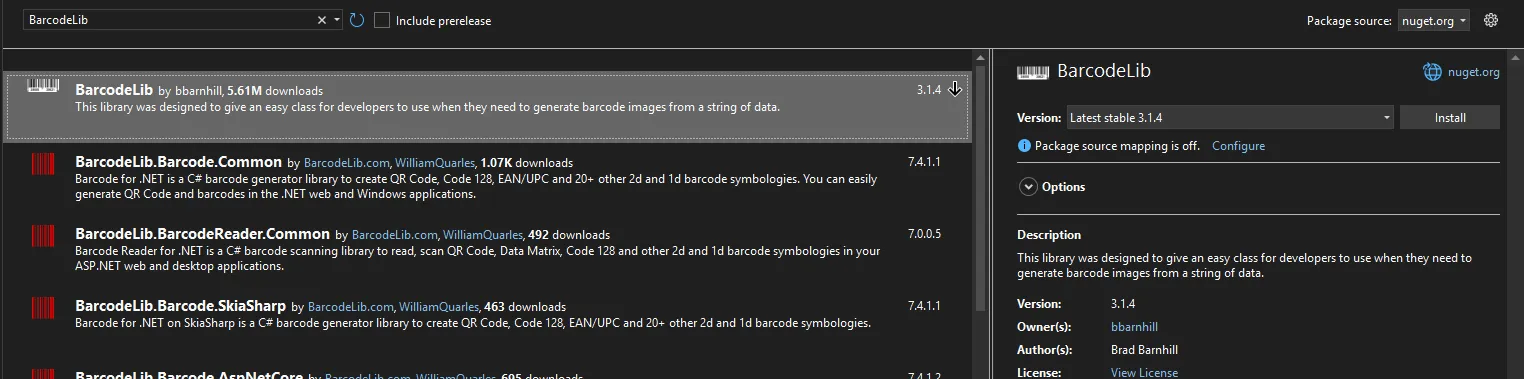Install the BarcodeLib package
The image size is (1524, 379).
(x=1450, y=118)
